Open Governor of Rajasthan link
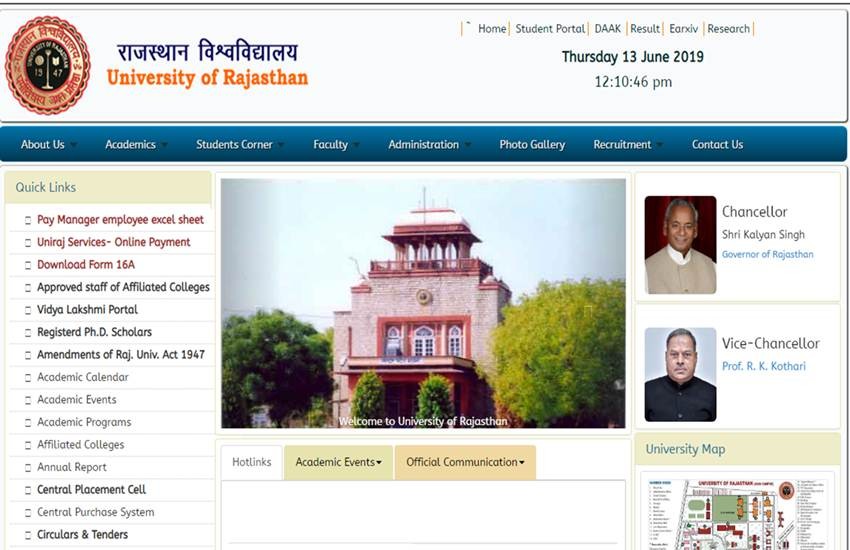Screen dimensions: 850x550 pos(767,255)
